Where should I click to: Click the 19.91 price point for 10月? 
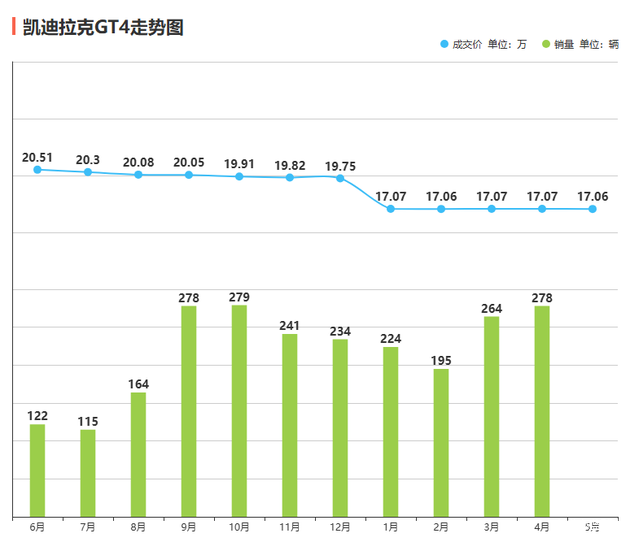pyautogui.click(x=239, y=177)
